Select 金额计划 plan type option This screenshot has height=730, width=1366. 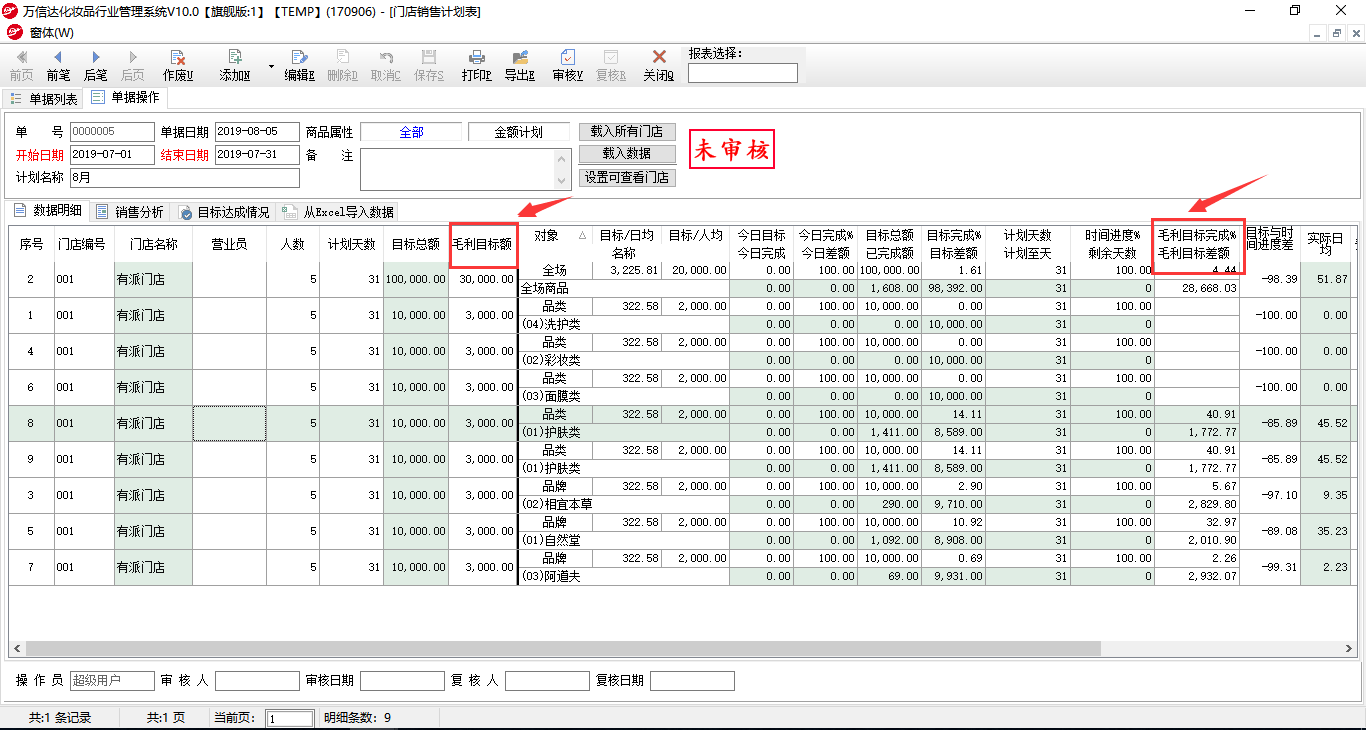click(519, 132)
